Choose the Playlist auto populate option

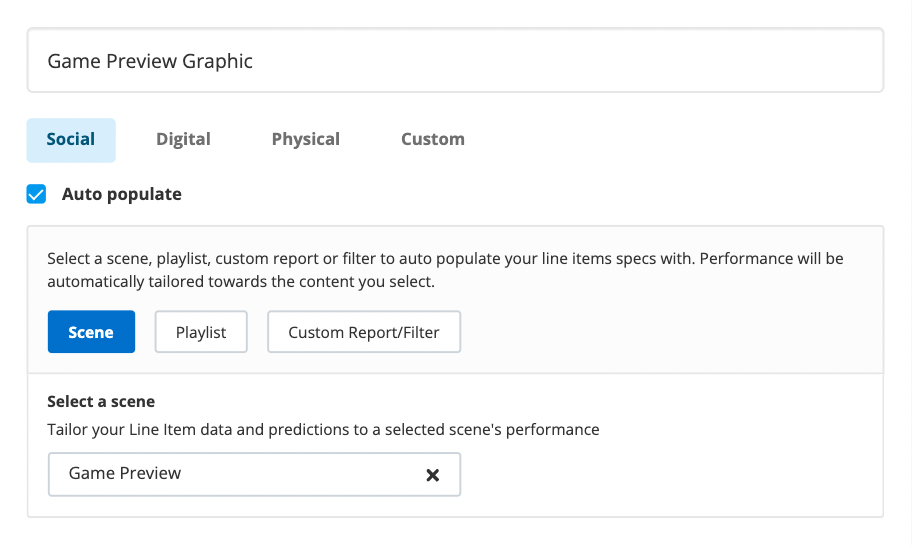201,332
